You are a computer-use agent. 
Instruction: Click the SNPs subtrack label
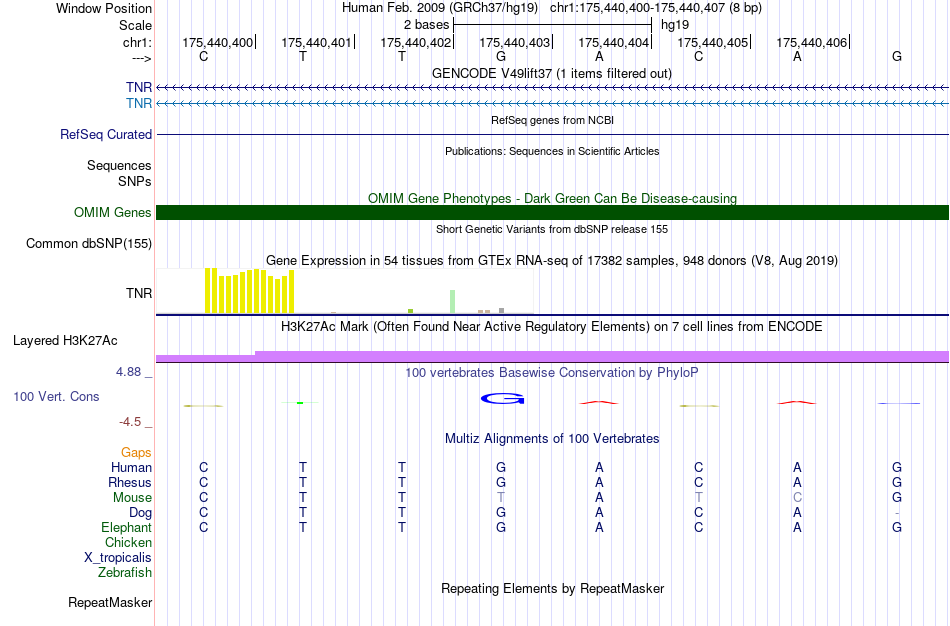pos(135,181)
